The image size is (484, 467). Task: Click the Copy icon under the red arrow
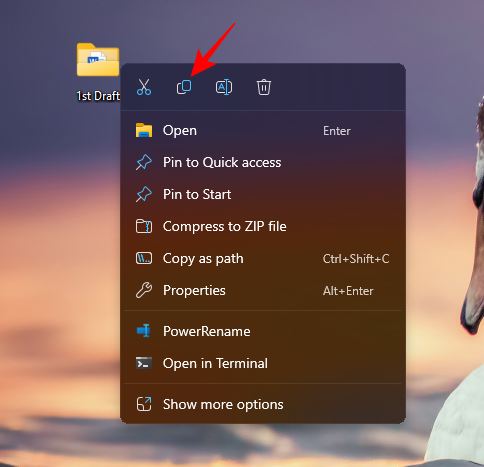[184, 87]
